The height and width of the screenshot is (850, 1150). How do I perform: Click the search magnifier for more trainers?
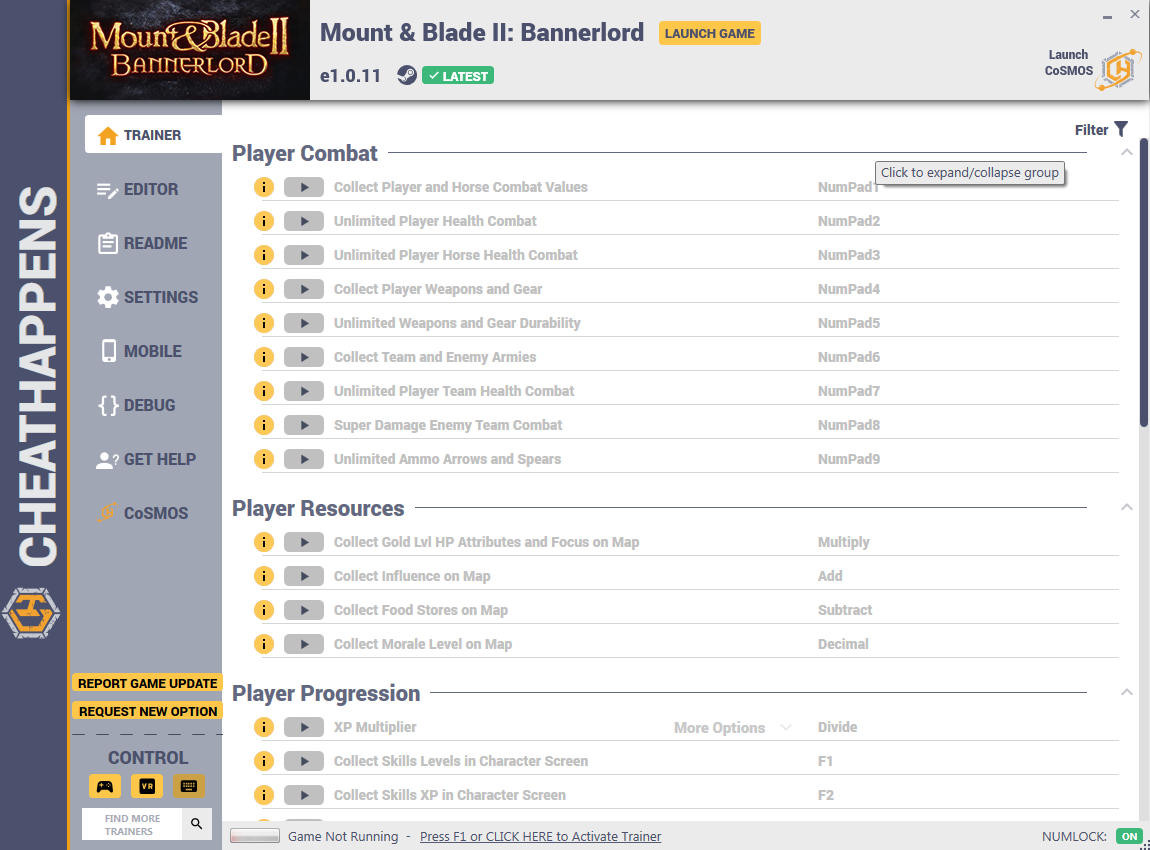point(197,824)
